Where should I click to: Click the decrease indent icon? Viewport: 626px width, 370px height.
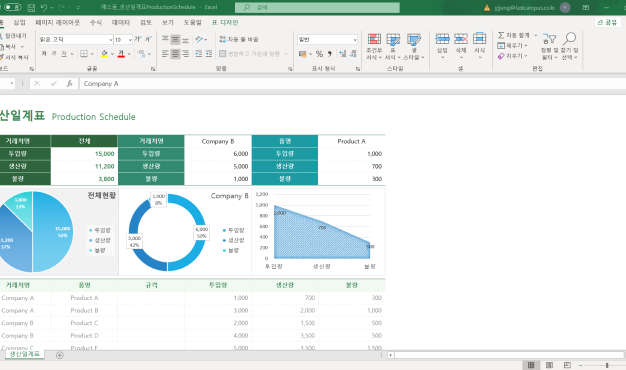tap(198, 53)
